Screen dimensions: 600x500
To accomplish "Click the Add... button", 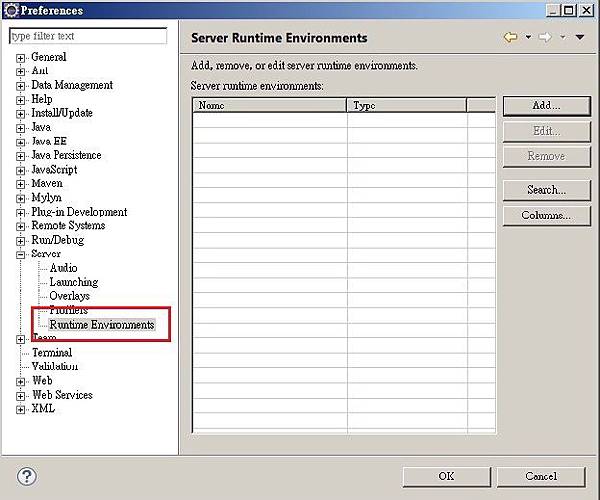I will coord(546,106).
